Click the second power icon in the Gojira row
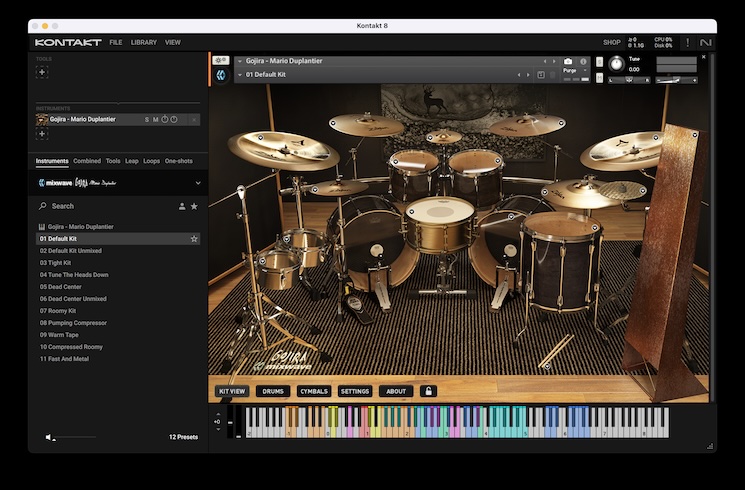Image resolution: width=745 pixels, height=490 pixels. [x=174, y=120]
